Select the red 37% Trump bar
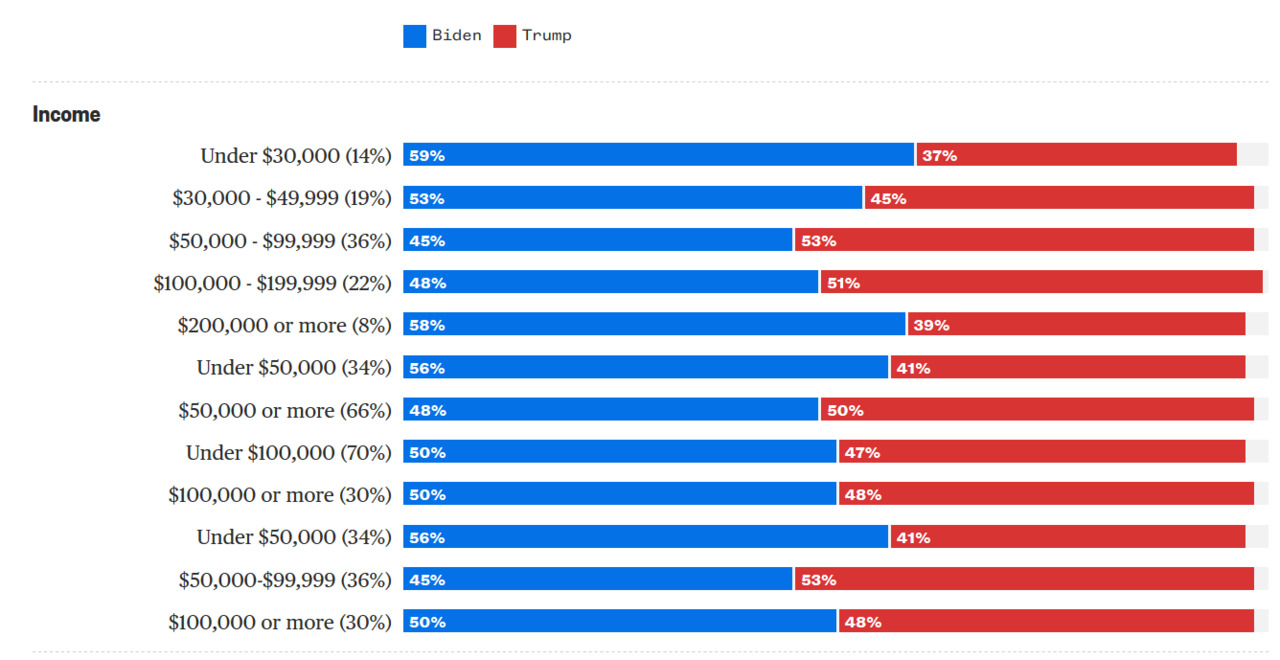 1077,155
